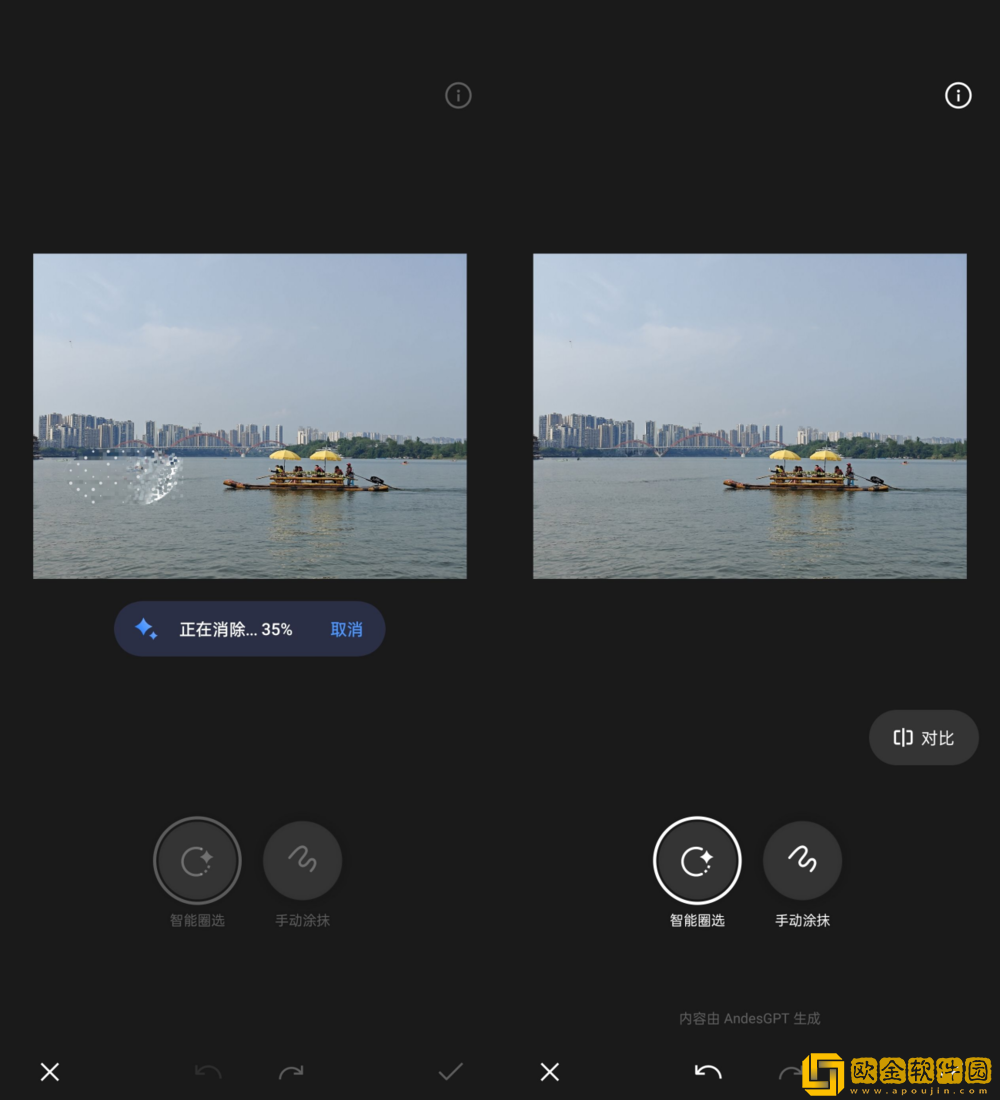Tap the undo arrow on the left toolbar
This screenshot has width=1000, height=1100.
pos(209,1071)
